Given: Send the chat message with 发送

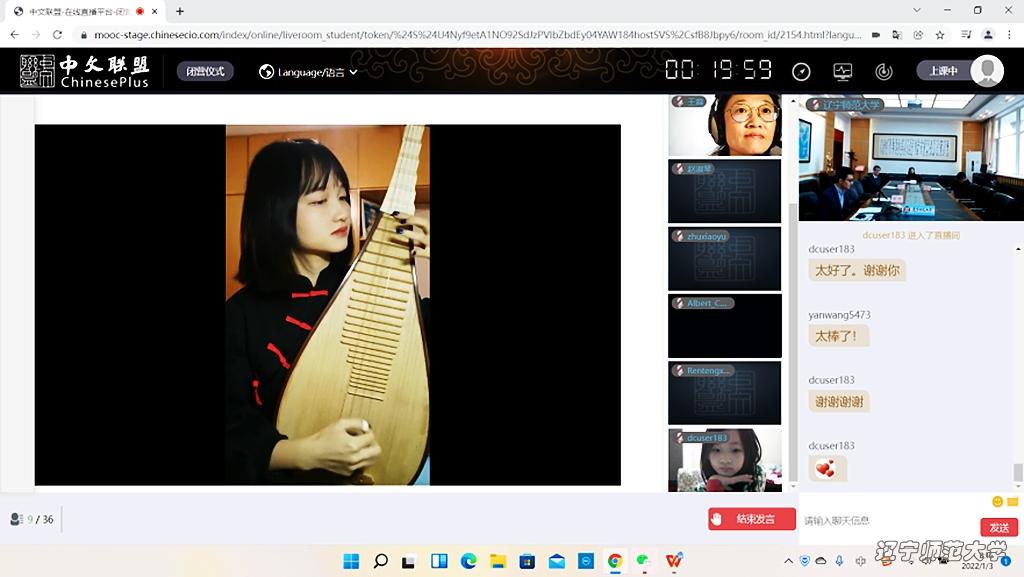Looking at the screenshot, I should coord(999,527).
